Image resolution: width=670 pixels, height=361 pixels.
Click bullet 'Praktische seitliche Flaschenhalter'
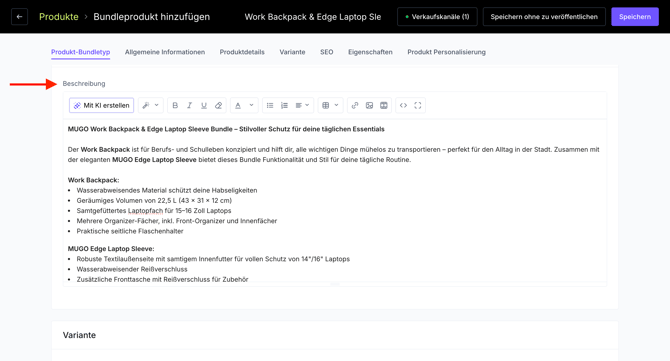(130, 231)
